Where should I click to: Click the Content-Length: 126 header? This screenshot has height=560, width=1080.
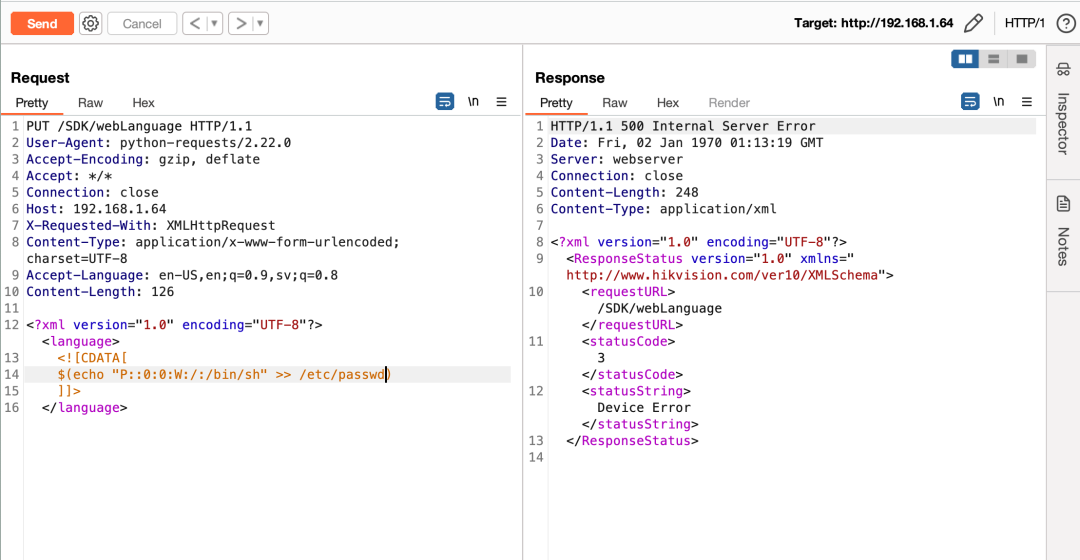(x=100, y=291)
